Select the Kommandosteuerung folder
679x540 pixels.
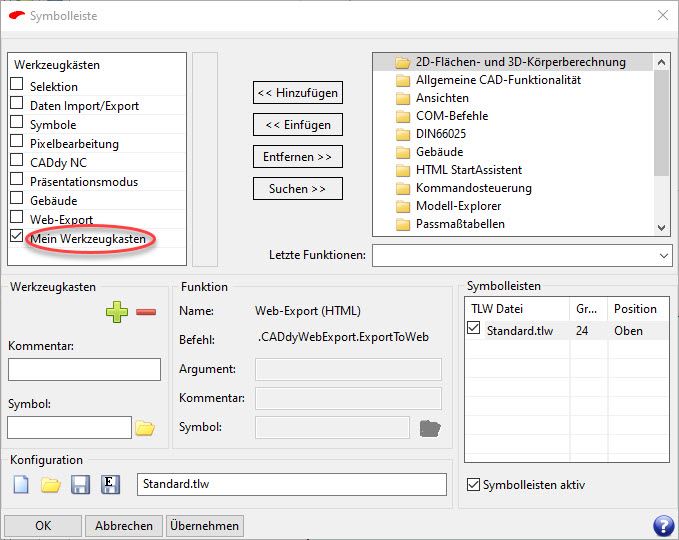463,188
